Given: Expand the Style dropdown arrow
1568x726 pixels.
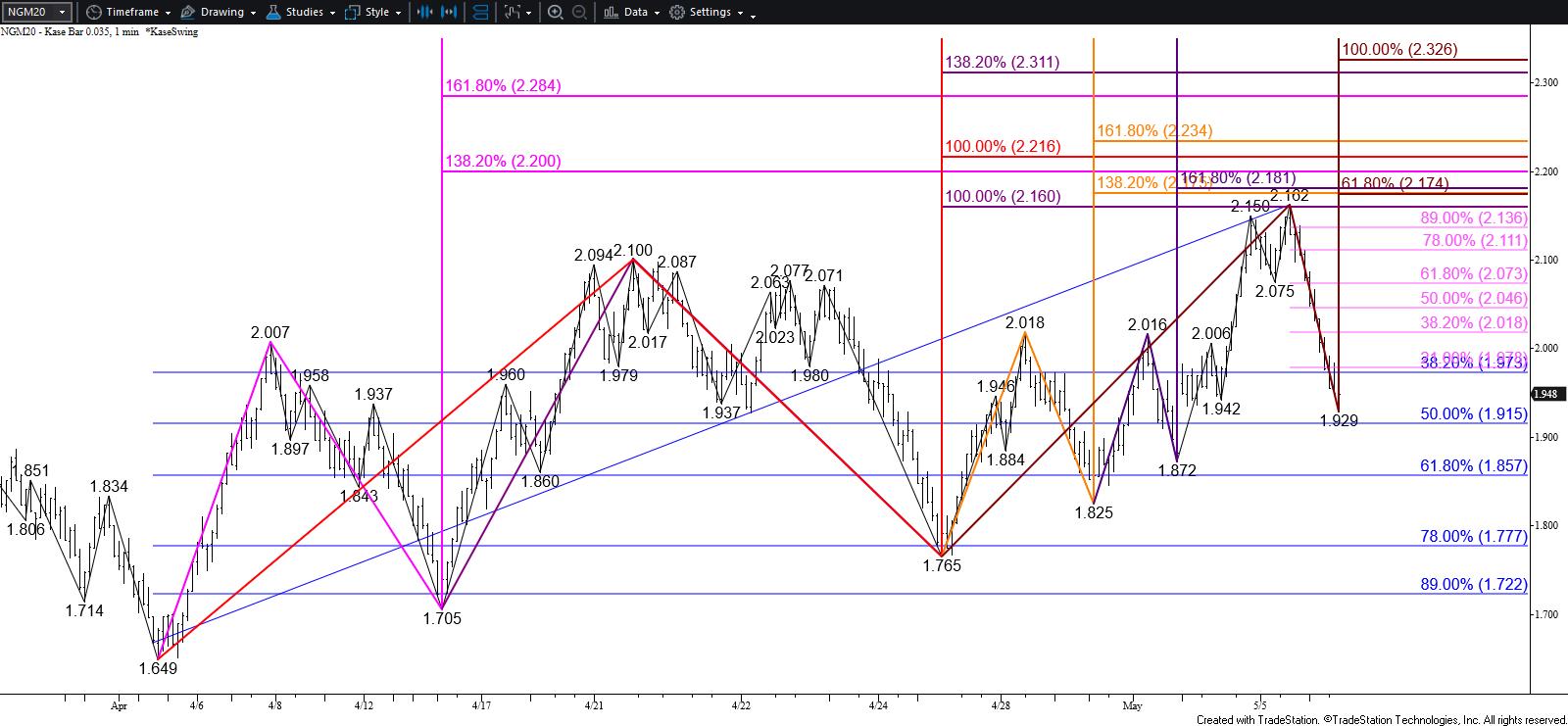Looking at the screenshot, I should pyautogui.click(x=399, y=13).
